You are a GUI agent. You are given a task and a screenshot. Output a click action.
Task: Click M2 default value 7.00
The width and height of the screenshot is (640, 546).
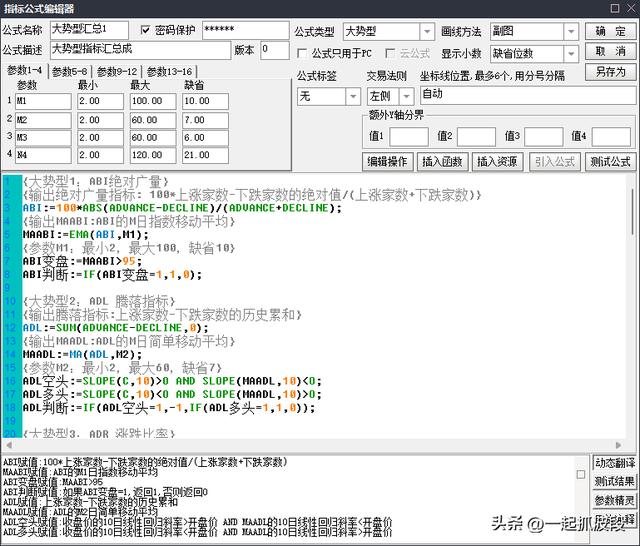click(x=205, y=120)
